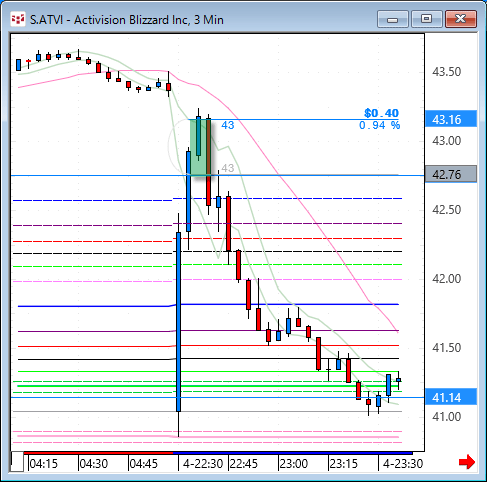Click the 23:00 time axis label
Screen dimensions: 487x482
(294, 464)
